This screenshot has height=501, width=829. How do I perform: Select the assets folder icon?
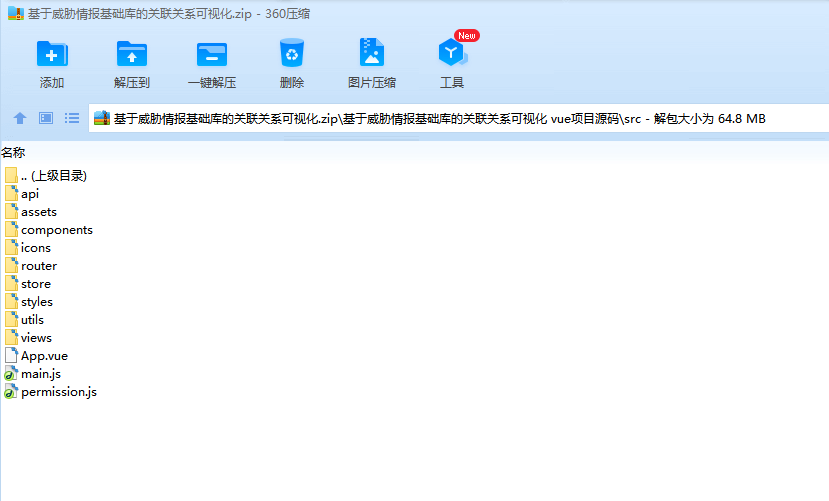tap(11, 211)
